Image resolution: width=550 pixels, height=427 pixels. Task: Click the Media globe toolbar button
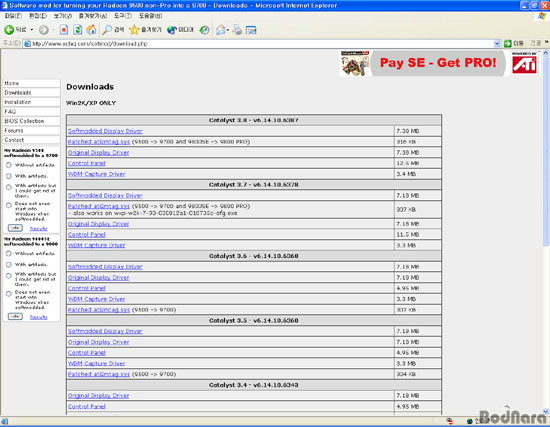[x=180, y=30]
